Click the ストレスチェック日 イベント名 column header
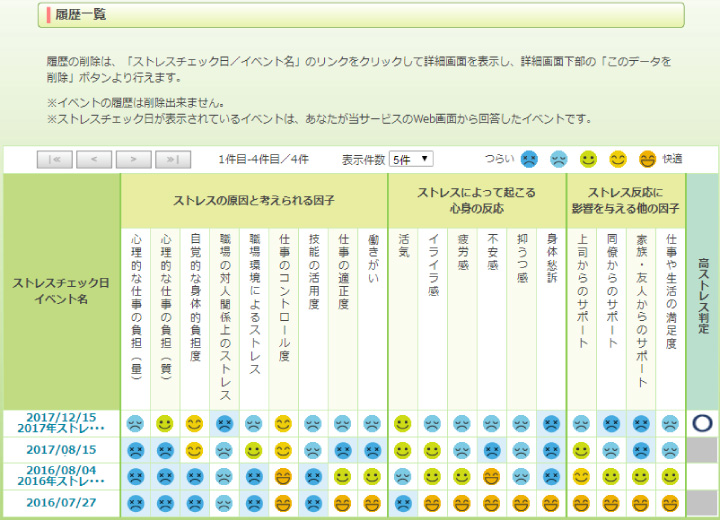This screenshot has height=520, width=720. point(62,291)
